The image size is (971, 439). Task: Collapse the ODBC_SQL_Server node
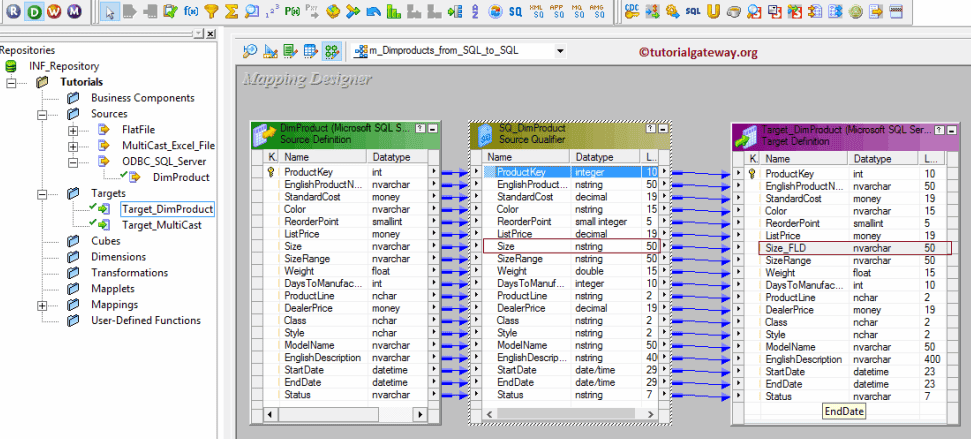click(x=73, y=161)
